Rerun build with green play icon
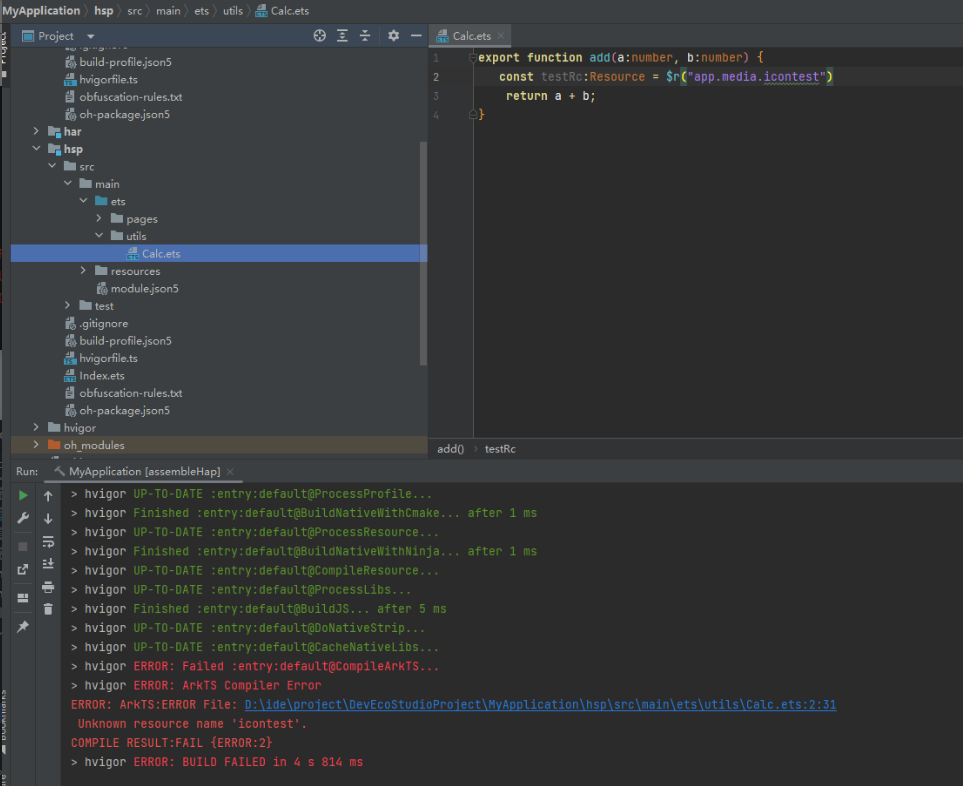This screenshot has width=963, height=786. point(23,495)
